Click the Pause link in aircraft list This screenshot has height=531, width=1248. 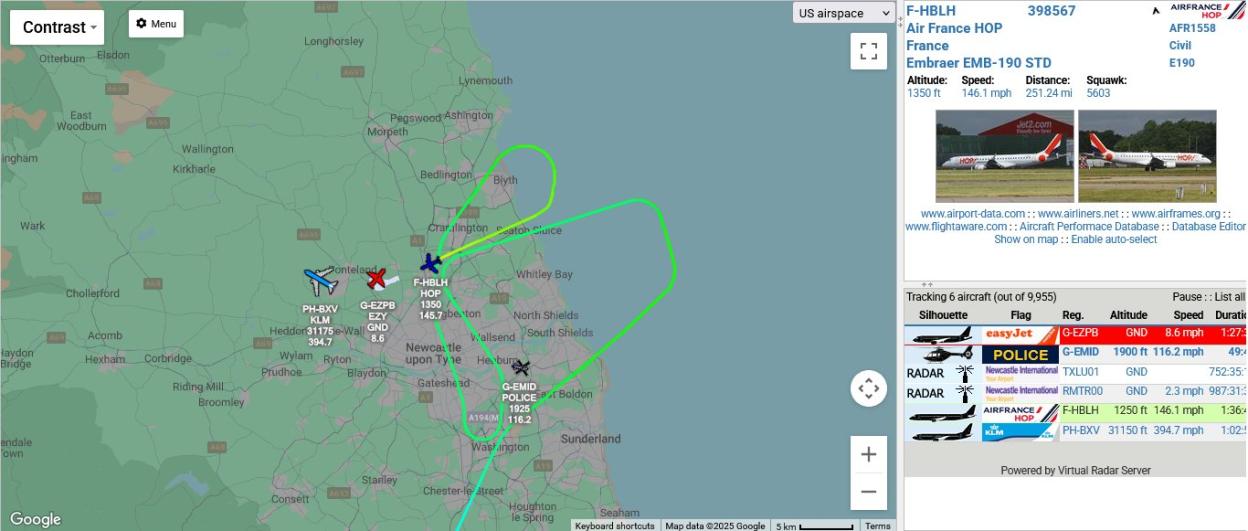point(1188,297)
